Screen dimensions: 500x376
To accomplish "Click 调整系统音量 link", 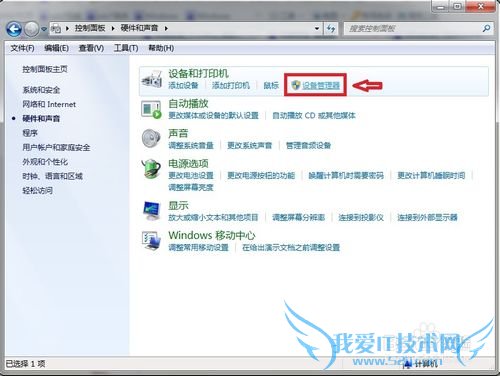I will pyautogui.click(x=191, y=146).
